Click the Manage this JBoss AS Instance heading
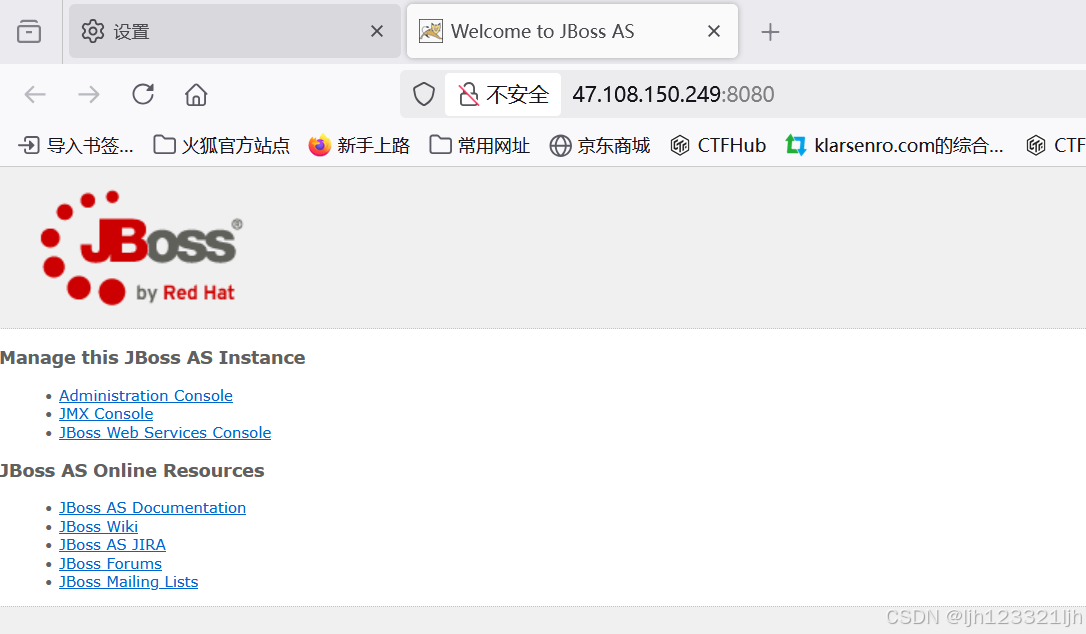 (152, 358)
